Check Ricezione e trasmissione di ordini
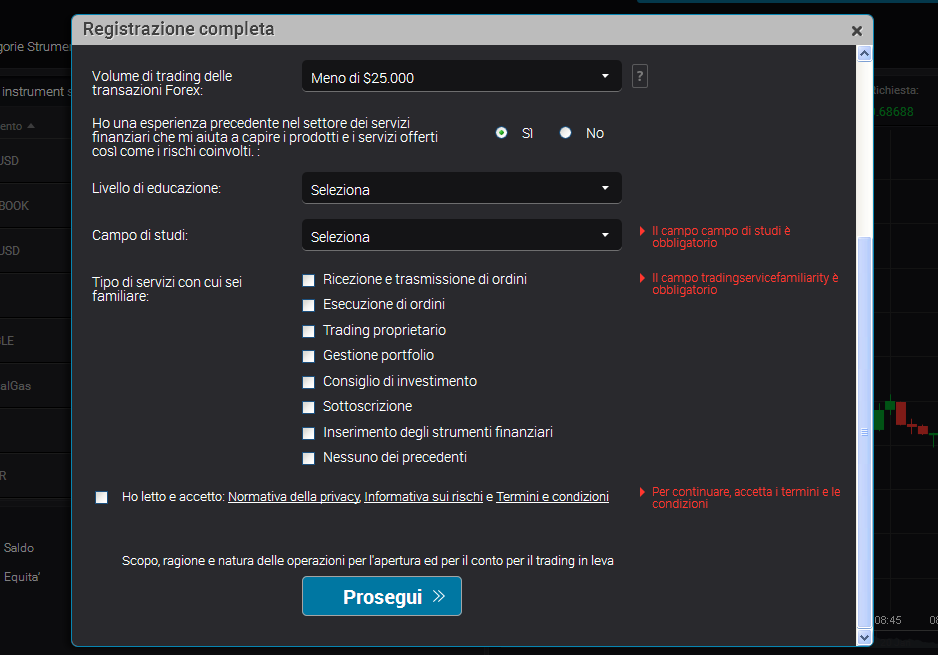This screenshot has width=938, height=655. [309, 280]
